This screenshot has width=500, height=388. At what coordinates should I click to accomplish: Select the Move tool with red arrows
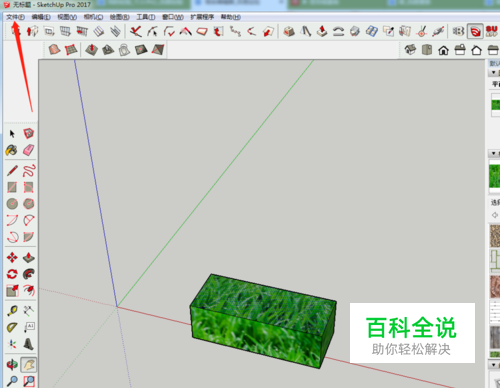(x=12, y=258)
